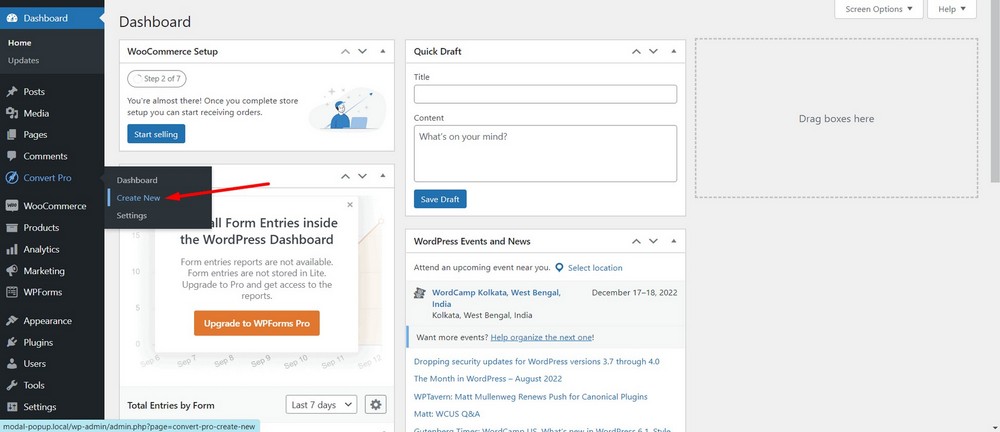
Task: Click the Posts pushpin icon
Action: click(11, 92)
